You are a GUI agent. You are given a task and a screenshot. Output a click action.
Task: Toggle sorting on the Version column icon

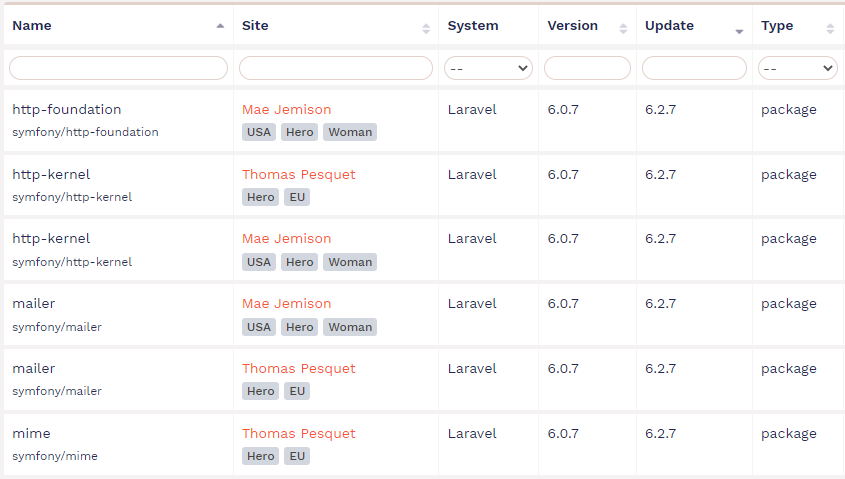click(x=623, y=29)
